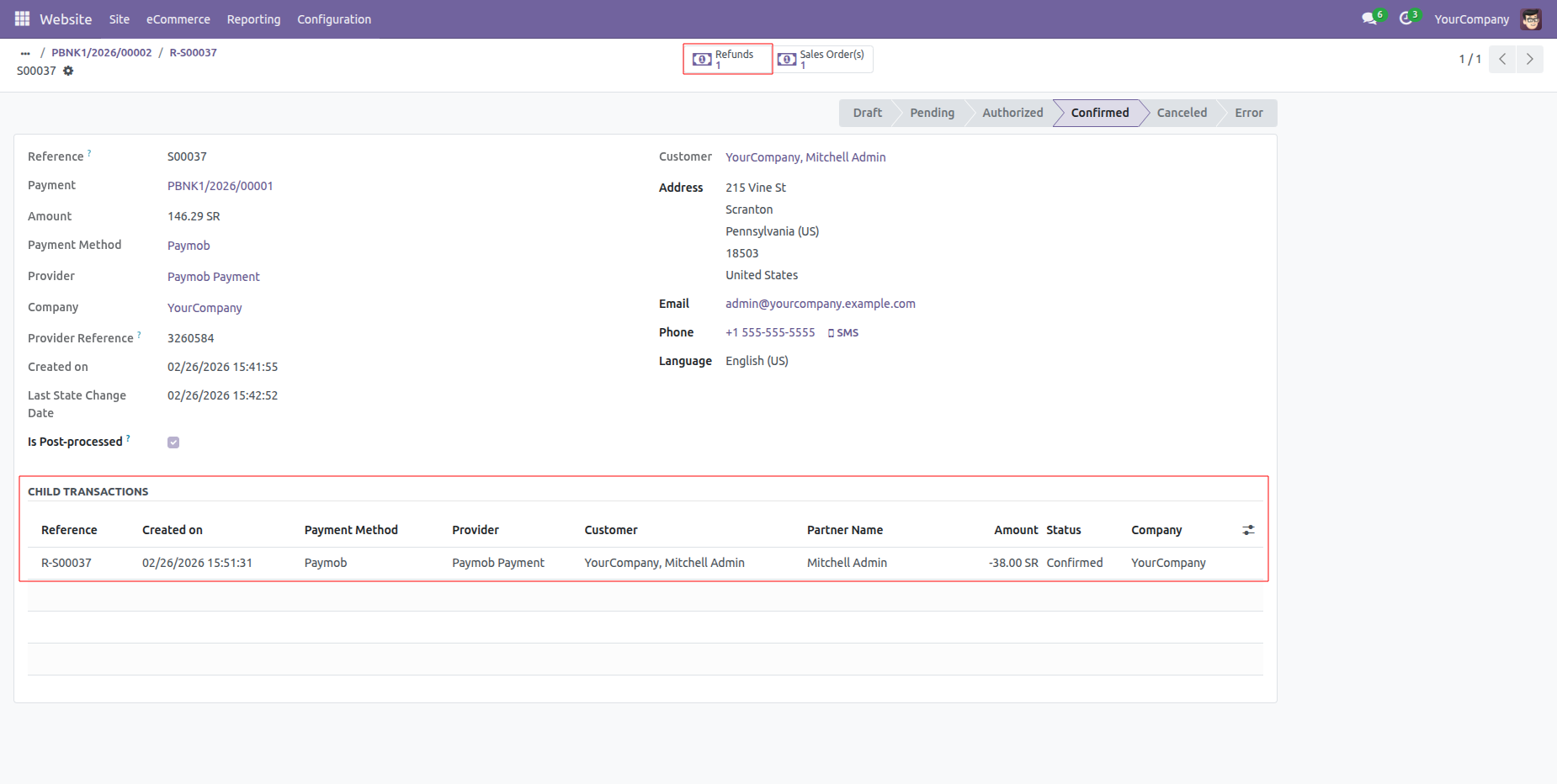
Task: Open column options for child transactions table
Action: click(1248, 530)
